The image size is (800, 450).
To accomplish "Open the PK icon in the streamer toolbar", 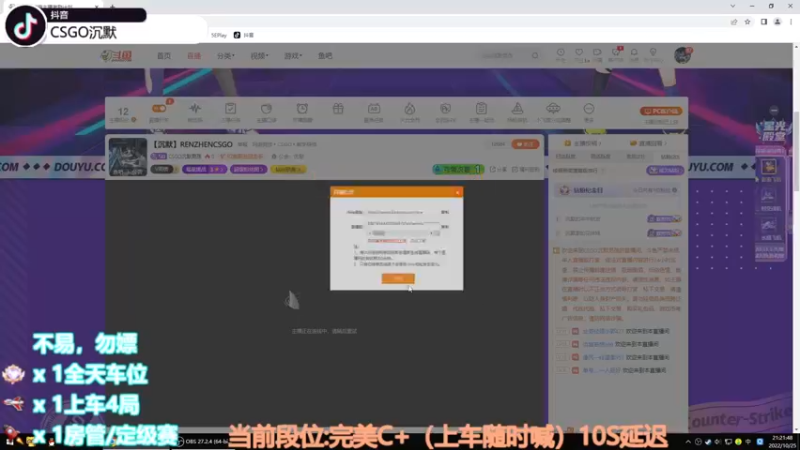I will 445,108.
